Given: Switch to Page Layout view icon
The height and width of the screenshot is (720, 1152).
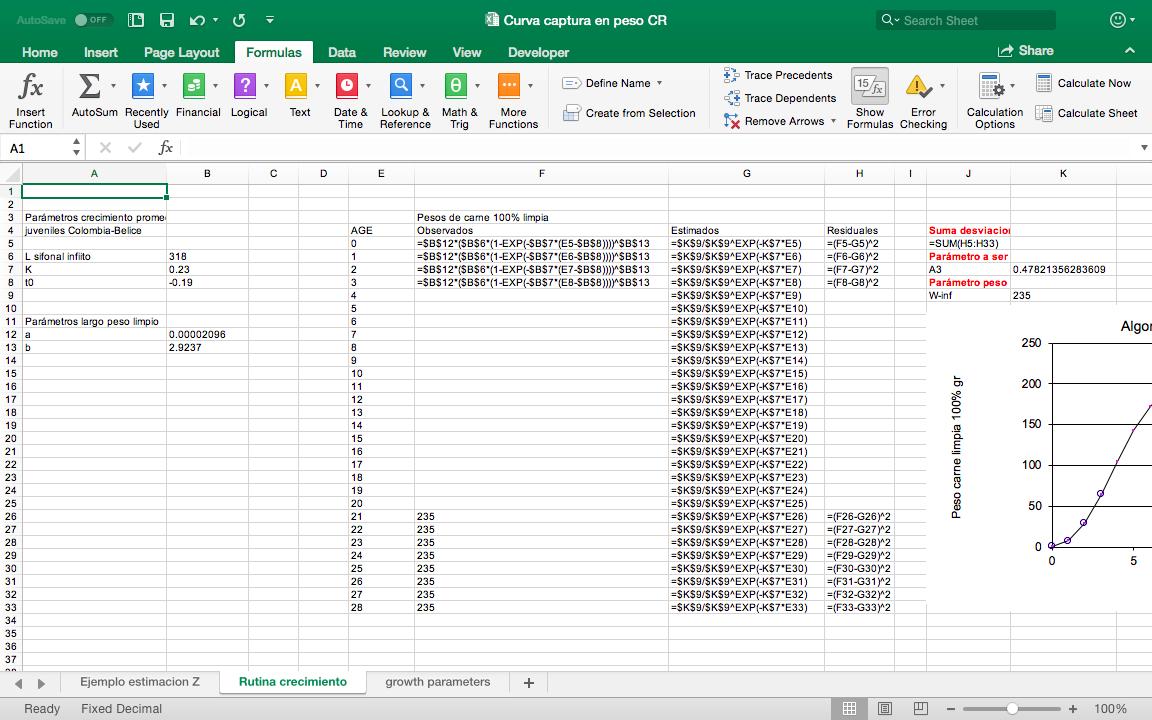Looking at the screenshot, I should point(885,708).
